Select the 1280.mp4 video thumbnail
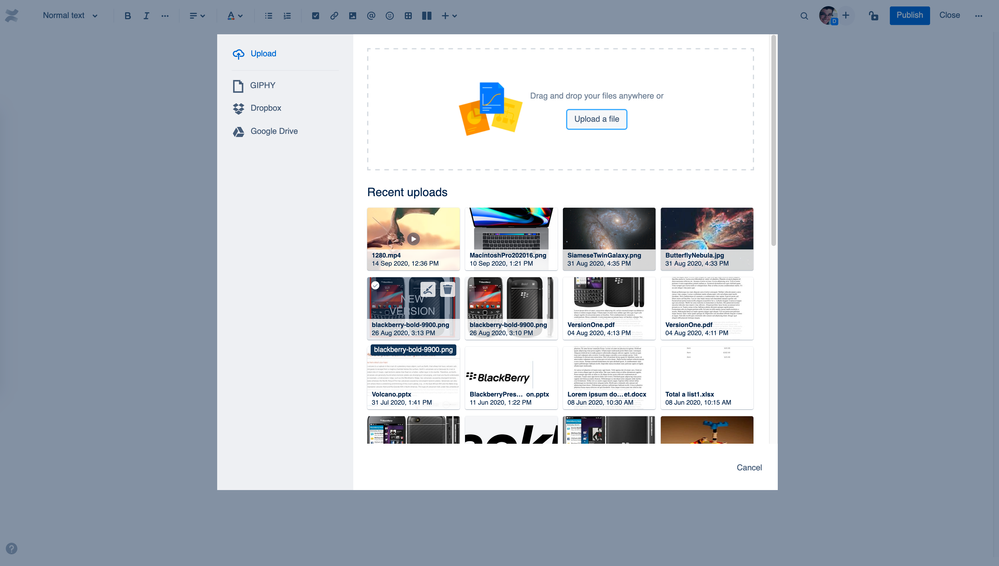Screen dimensions: 999x566 click(413, 238)
